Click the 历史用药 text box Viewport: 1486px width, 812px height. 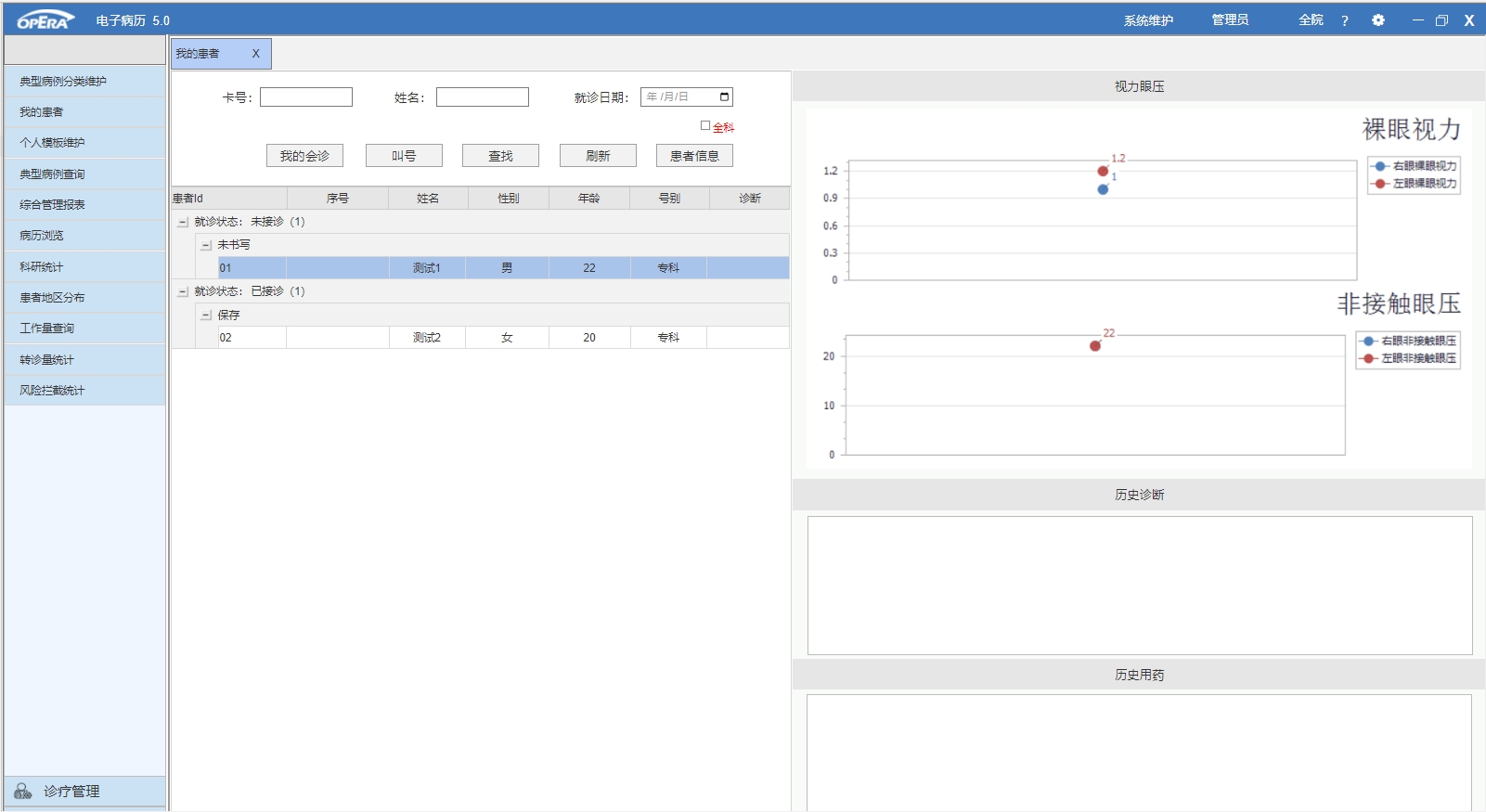(1139, 753)
